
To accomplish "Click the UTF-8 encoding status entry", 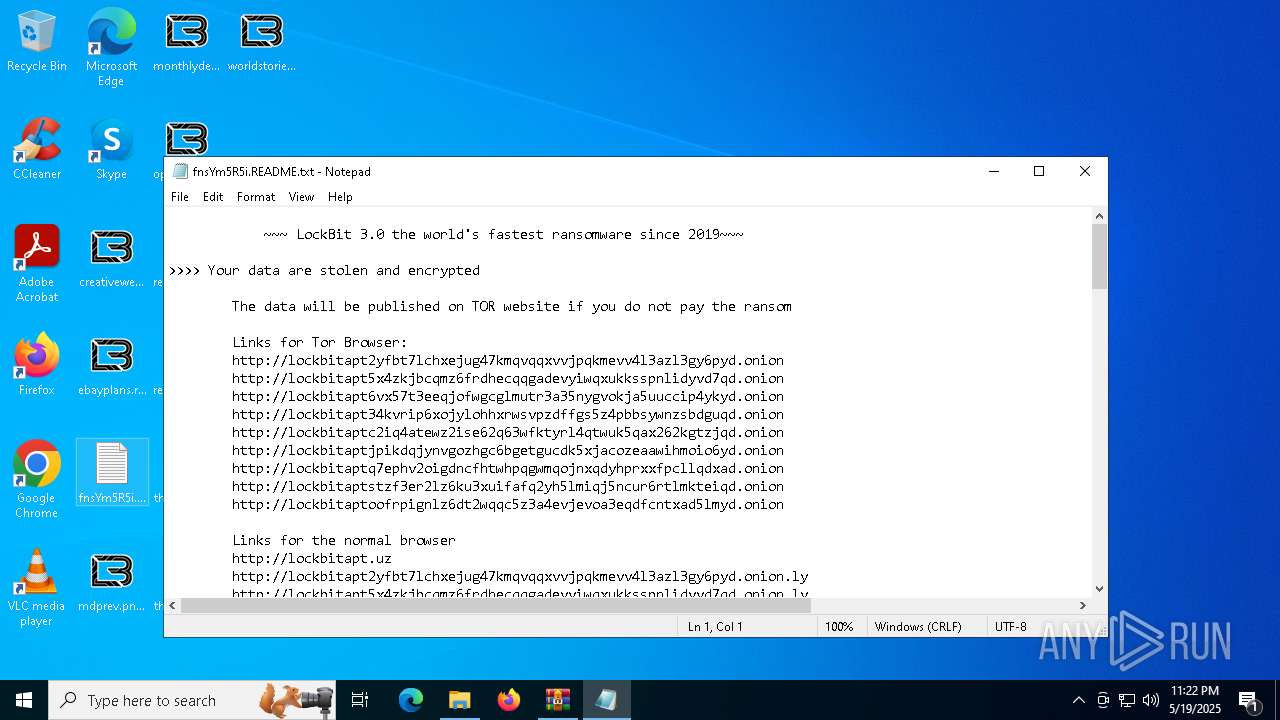I will click(1010, 627).
